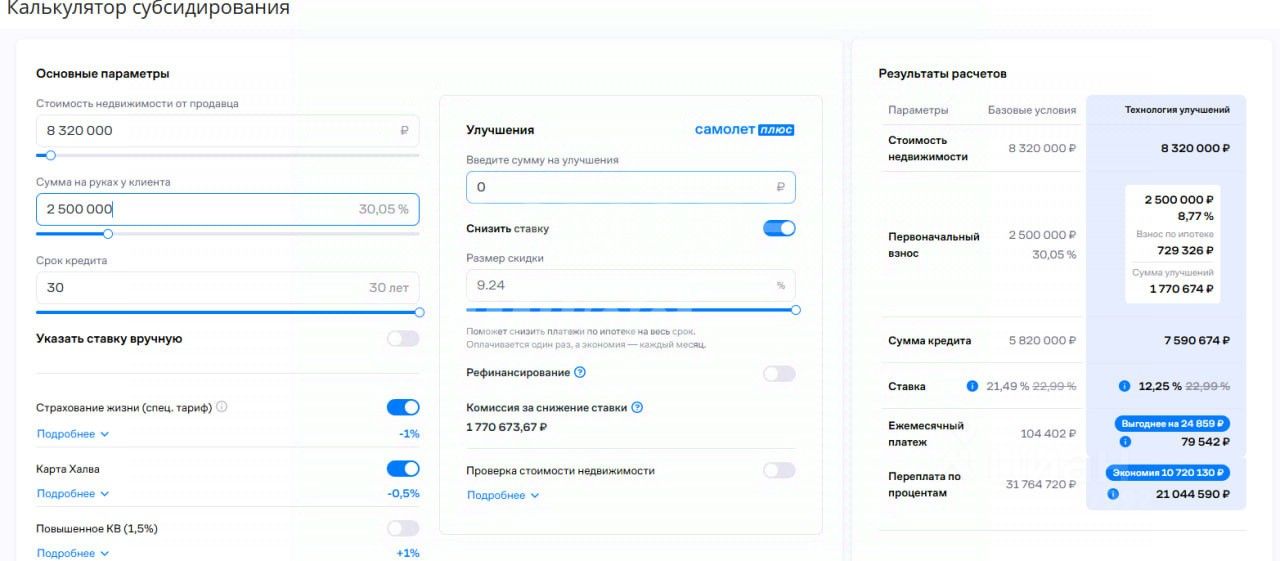The height and width of the screenshot is (561, 1280).
Task: Click info icon beside Страхование жизни label
Action: (x=222, y=407)
